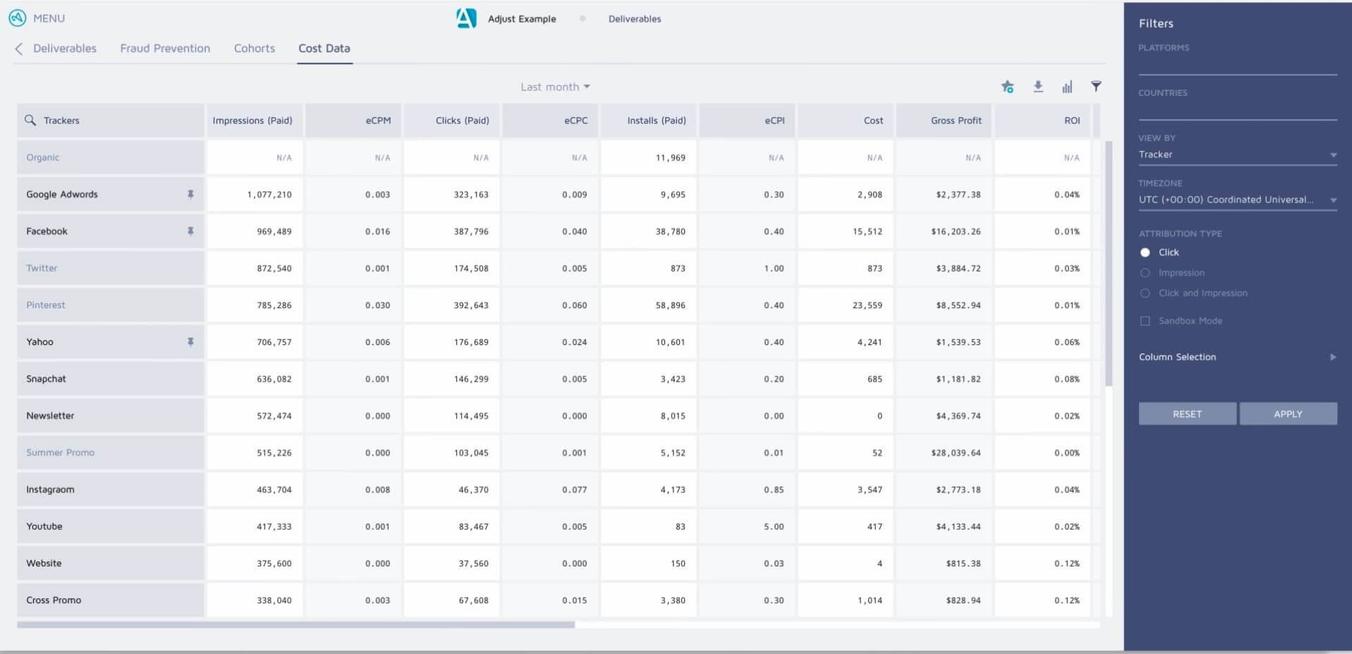Download the report with the export icon

(1038, 87)
